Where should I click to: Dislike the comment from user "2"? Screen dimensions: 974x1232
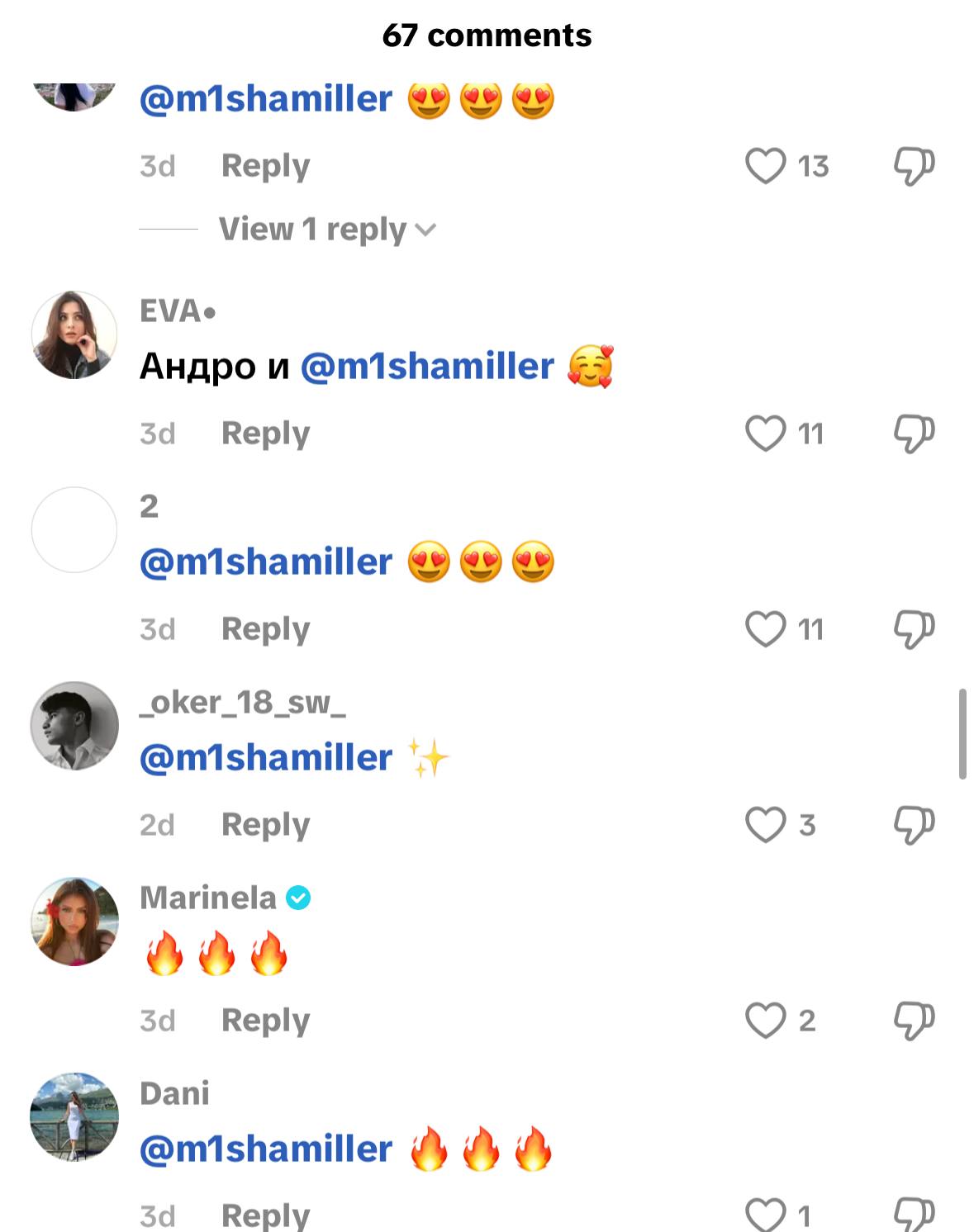pyautogui.click(x=914, y=629)
